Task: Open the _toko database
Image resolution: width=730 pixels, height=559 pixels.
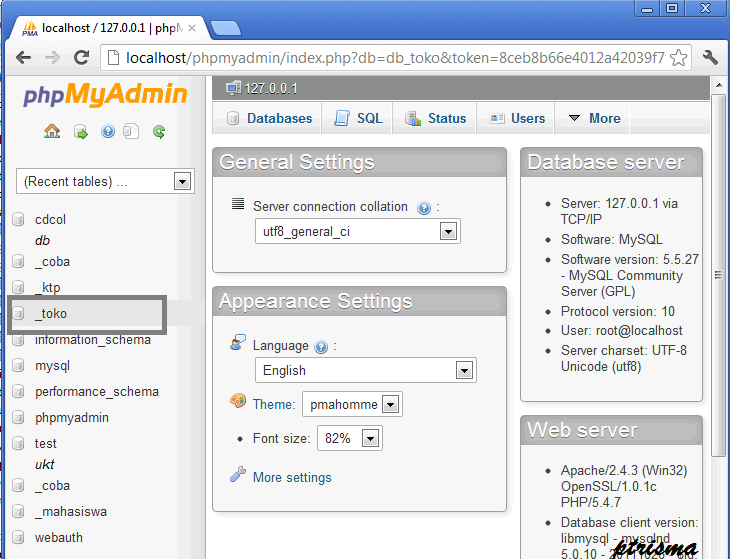Action: point(51,314)
